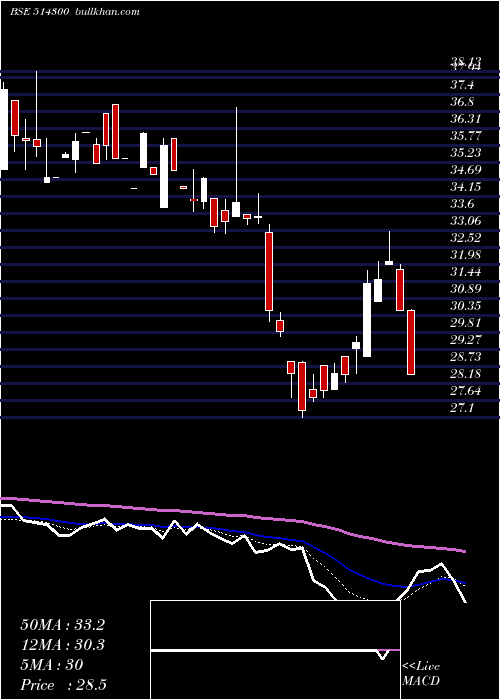Select the 34.15 price axis value
The width and height of the screenshot is (500, 700).
[465, 187]
